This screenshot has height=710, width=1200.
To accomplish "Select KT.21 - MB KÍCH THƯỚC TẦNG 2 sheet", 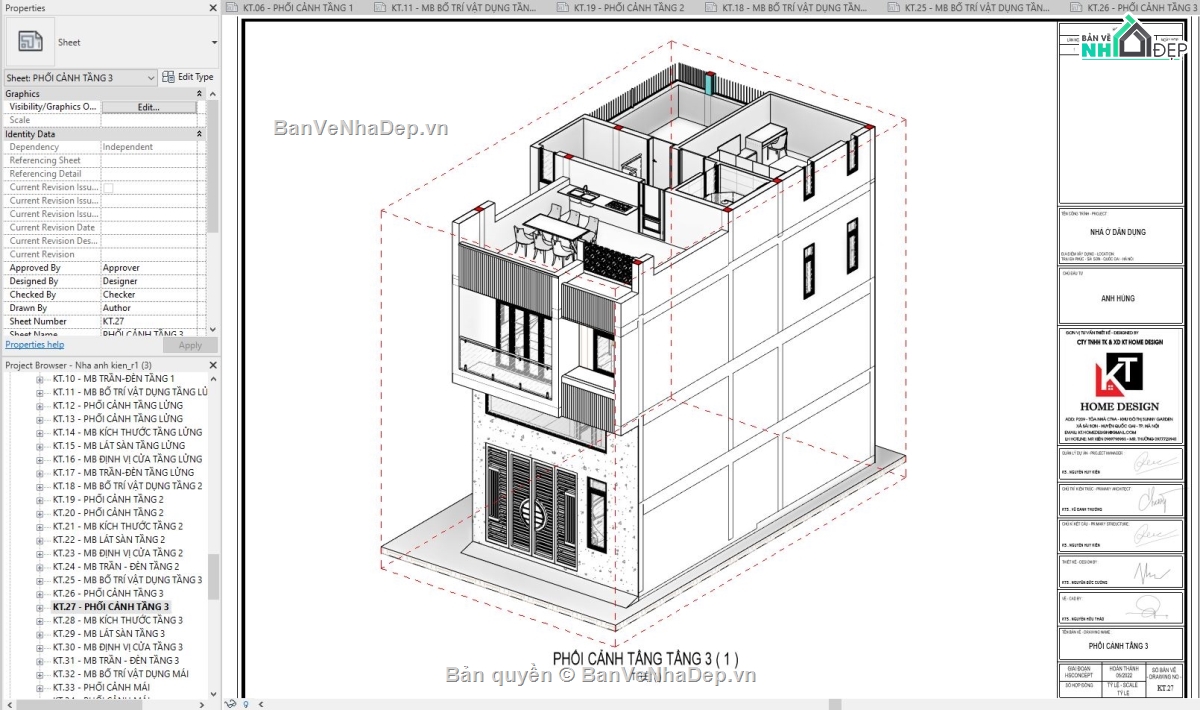I will point(118,526).
